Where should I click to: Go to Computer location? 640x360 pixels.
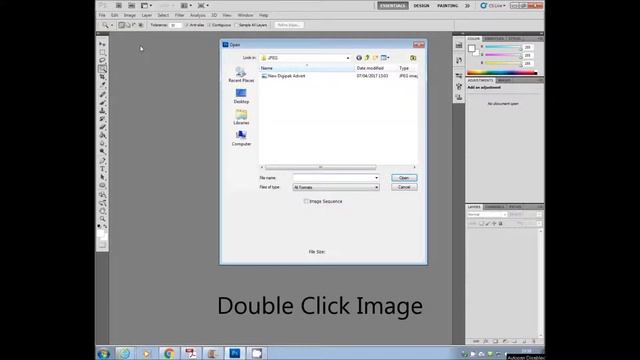(x=241, y=139)
